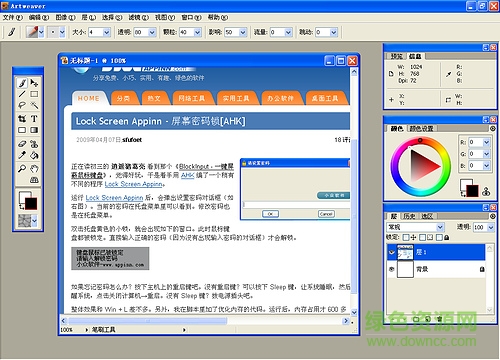Open the layers panel options menu icon
500x360 pixels.
492,216
